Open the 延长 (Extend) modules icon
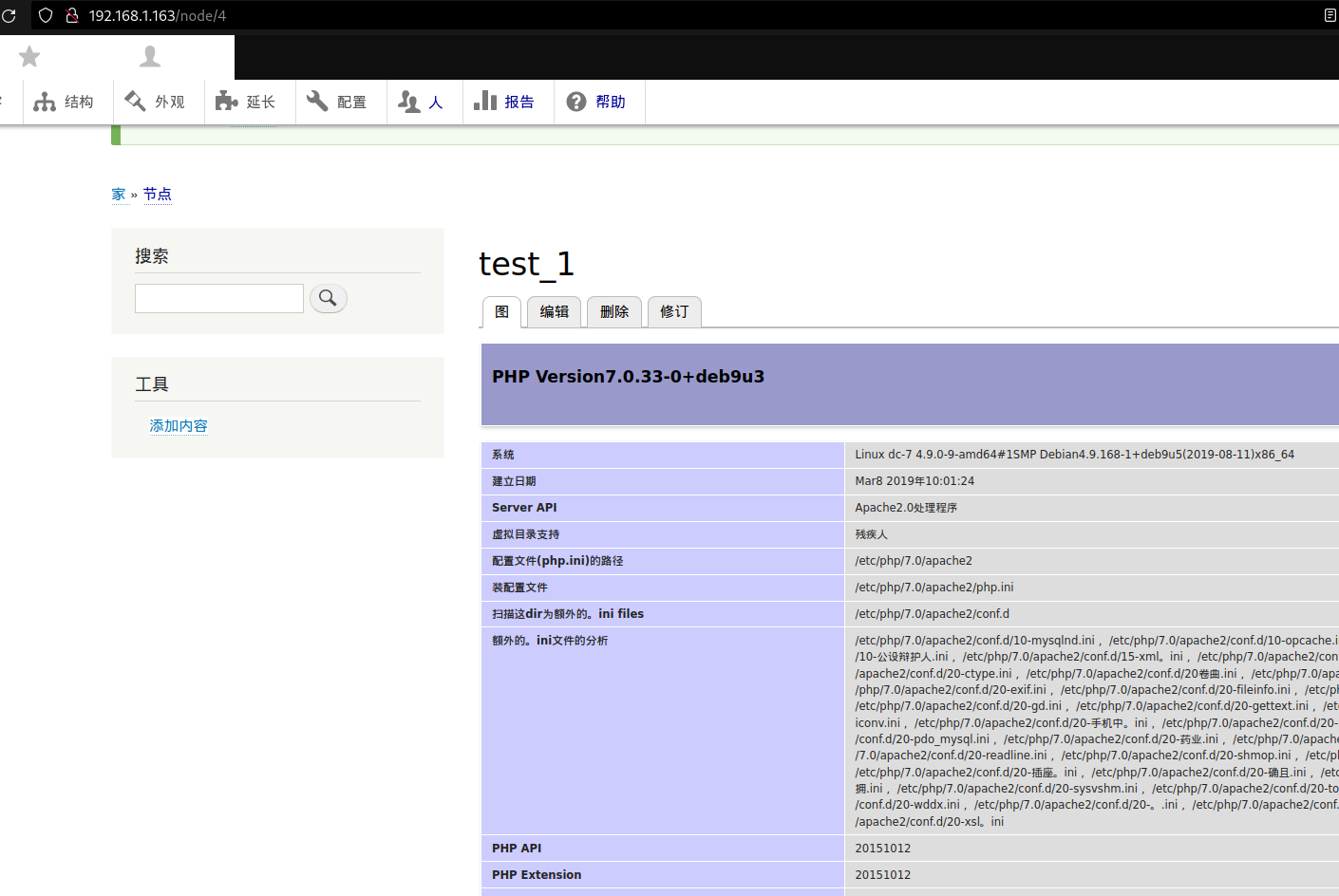The height and width of the screenshot is (896, 1339). [226, 102]
